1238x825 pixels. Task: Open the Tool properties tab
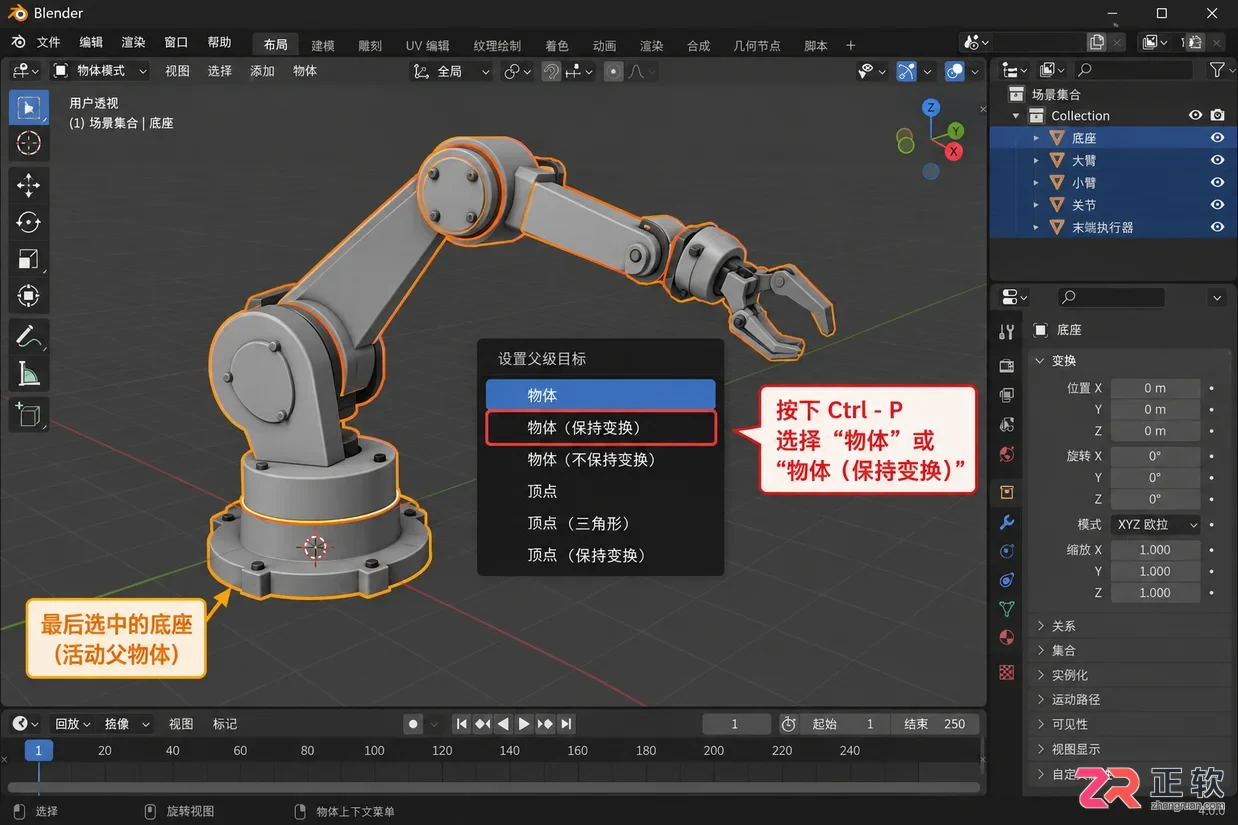pyautogui.click(x=1007, y=332)
